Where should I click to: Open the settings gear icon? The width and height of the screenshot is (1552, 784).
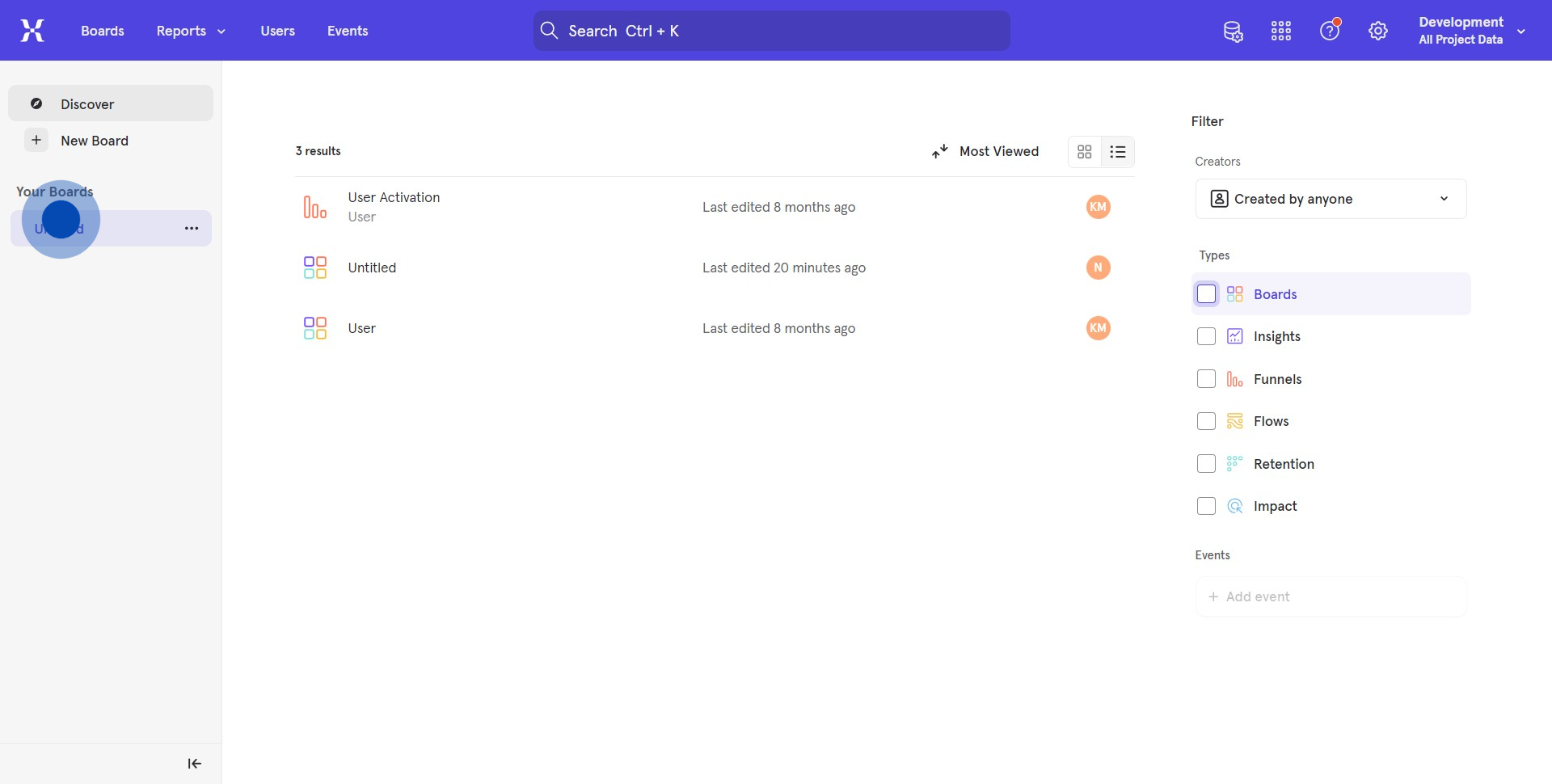tap(1378, 32)
